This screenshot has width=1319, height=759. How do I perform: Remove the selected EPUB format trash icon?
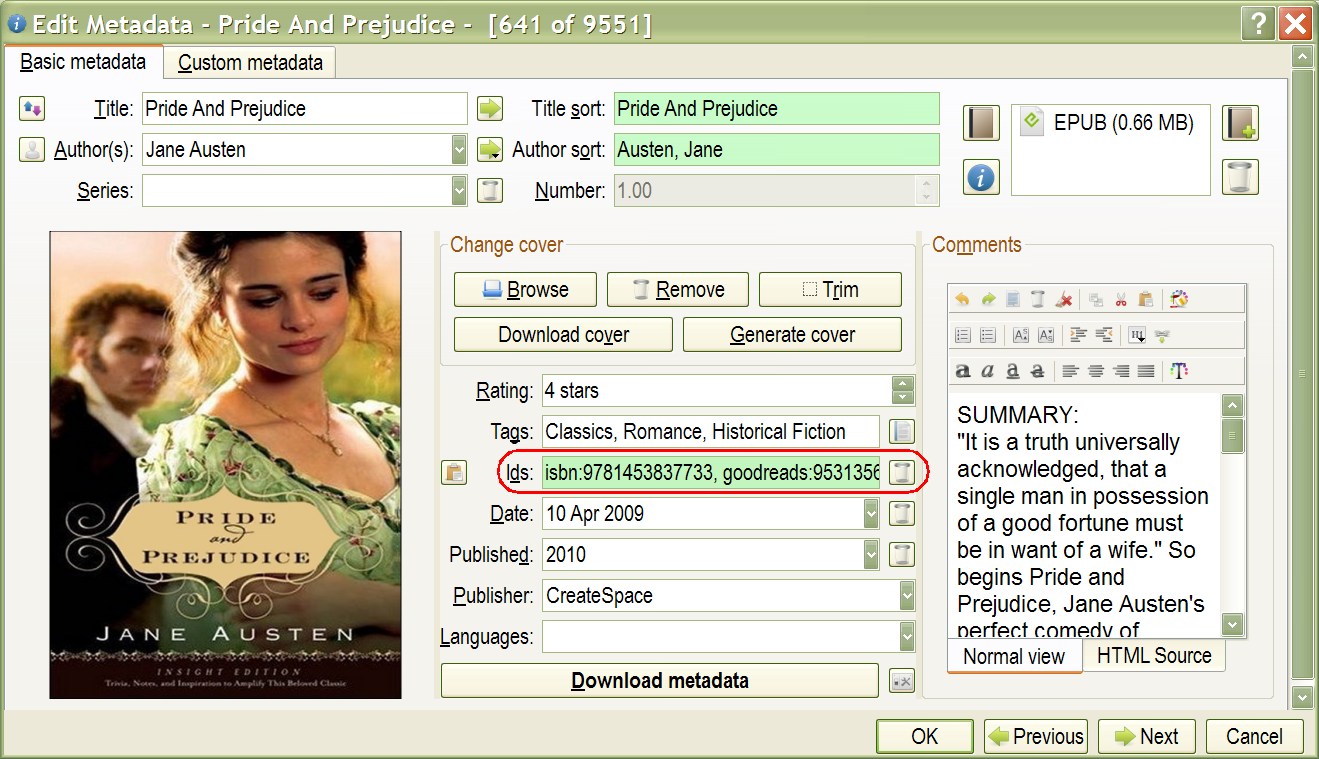point(1240,177)
